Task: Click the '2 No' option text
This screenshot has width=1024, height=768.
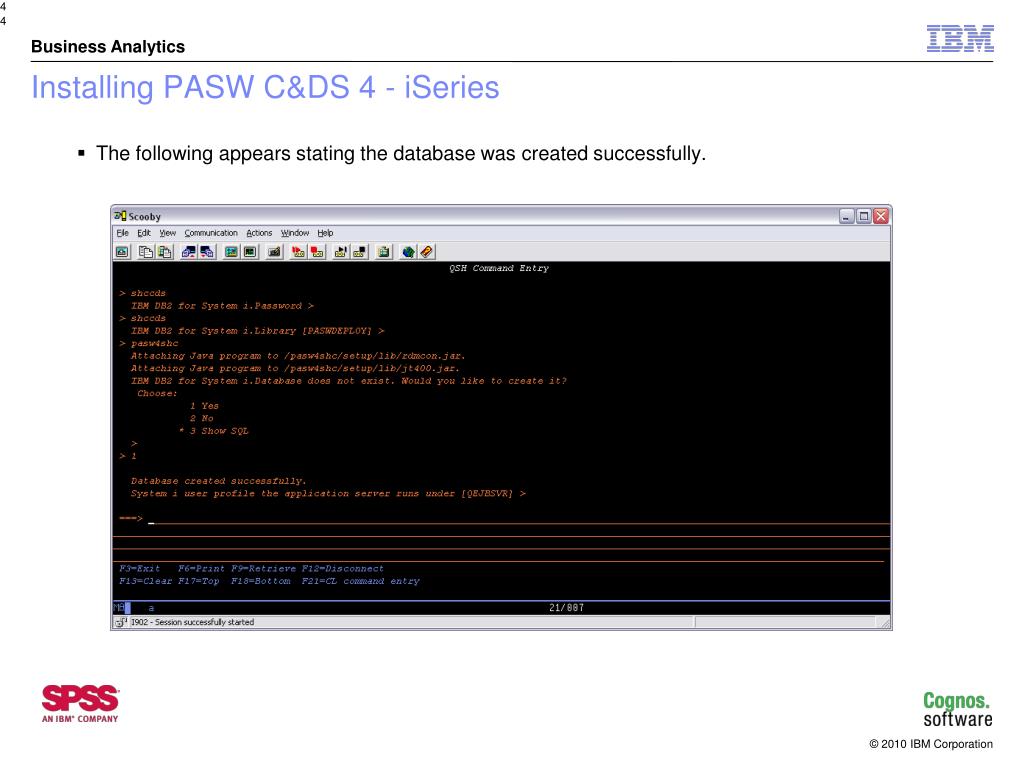Action: [x=201, y=419]
